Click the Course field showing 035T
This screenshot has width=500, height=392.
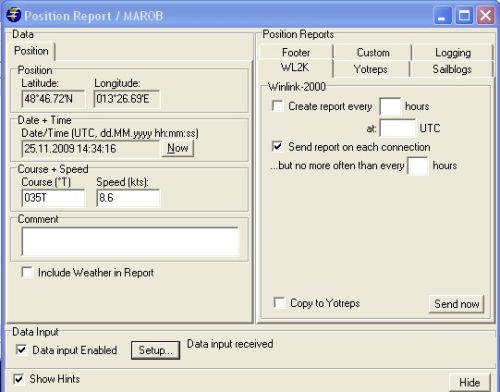coord(53,198)
